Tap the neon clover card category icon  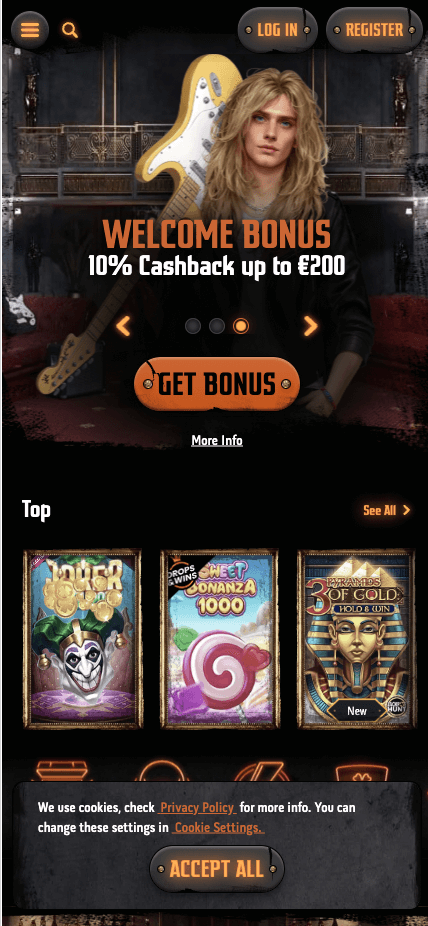(362, 771)
